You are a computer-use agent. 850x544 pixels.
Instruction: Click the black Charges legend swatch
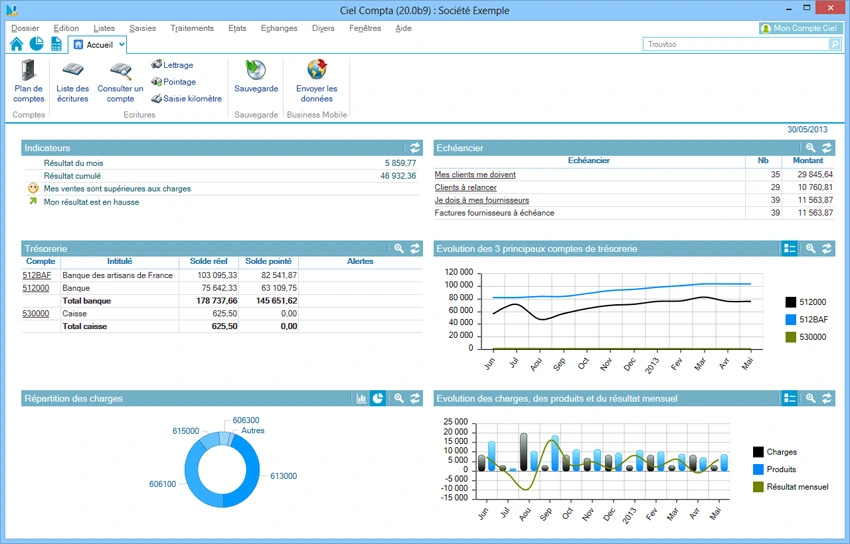tap(758, 452)
